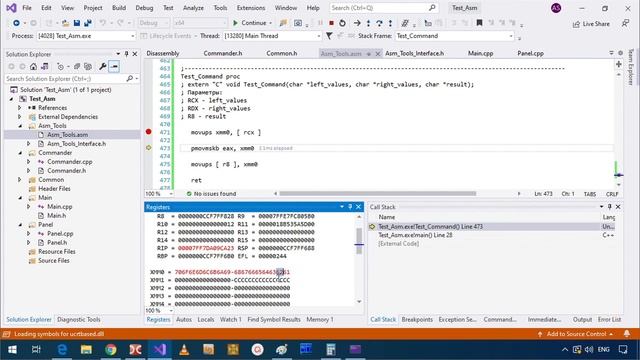Viewport: 640px width, 360px height.
Task: Open the Analyze menu
Action: pos(193,8)
